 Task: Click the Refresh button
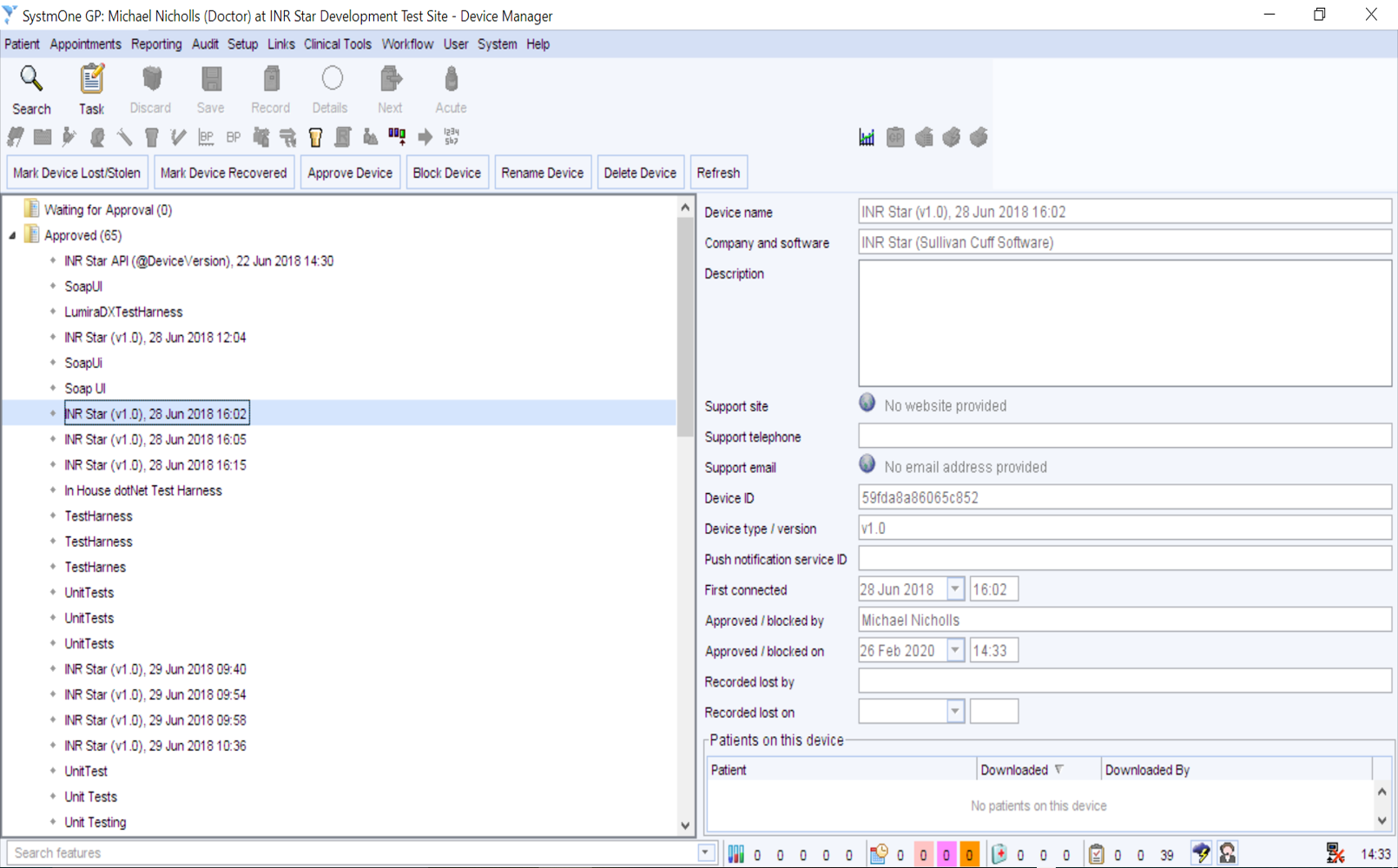718,173
